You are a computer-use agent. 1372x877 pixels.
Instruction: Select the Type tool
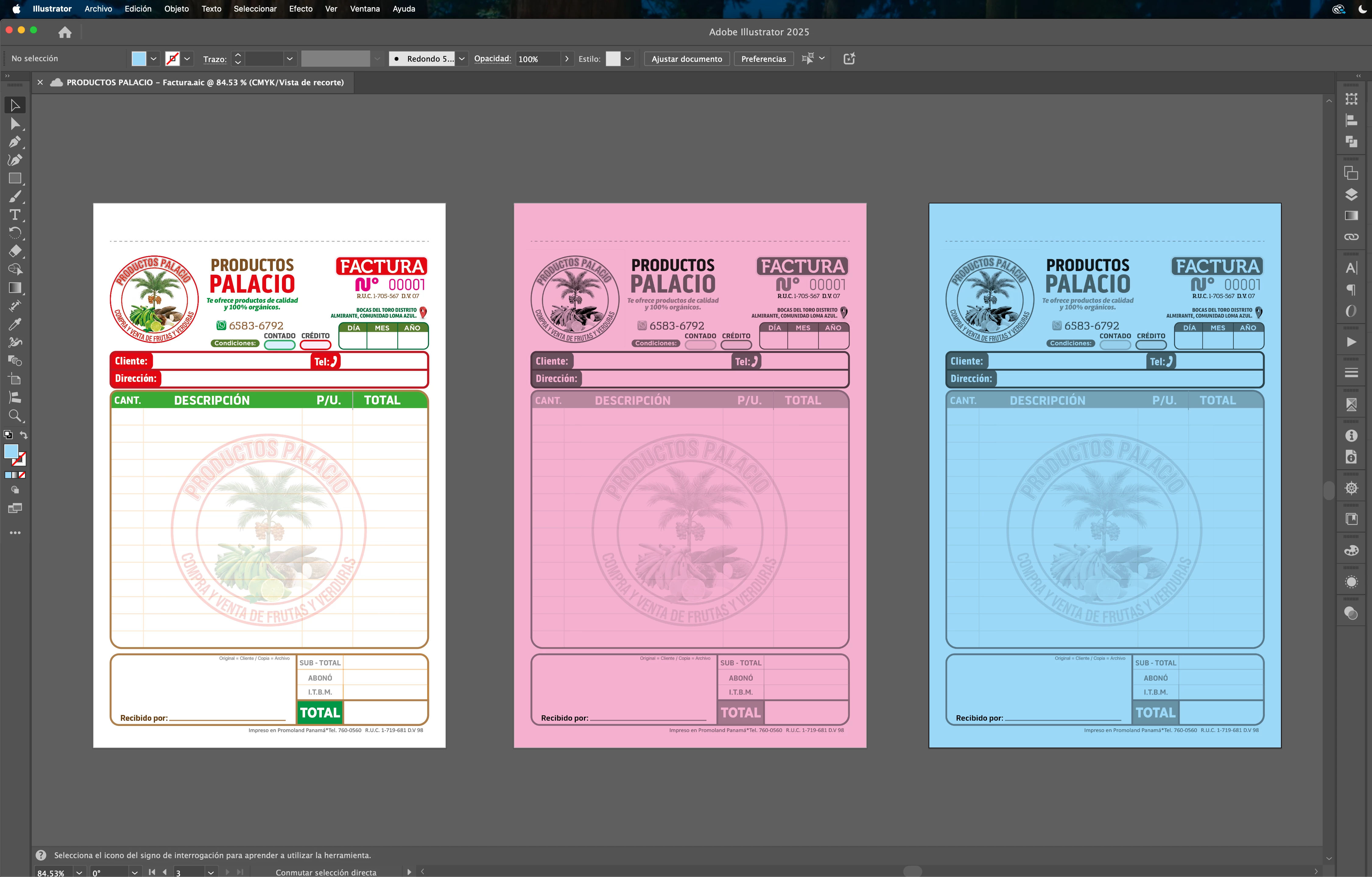pos(16,215)
